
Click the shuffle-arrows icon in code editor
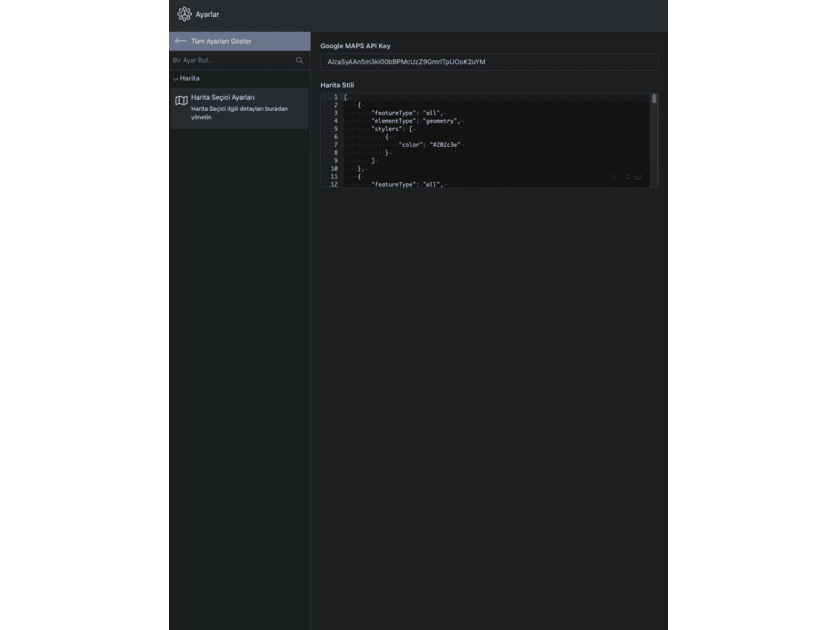point(626,176)
